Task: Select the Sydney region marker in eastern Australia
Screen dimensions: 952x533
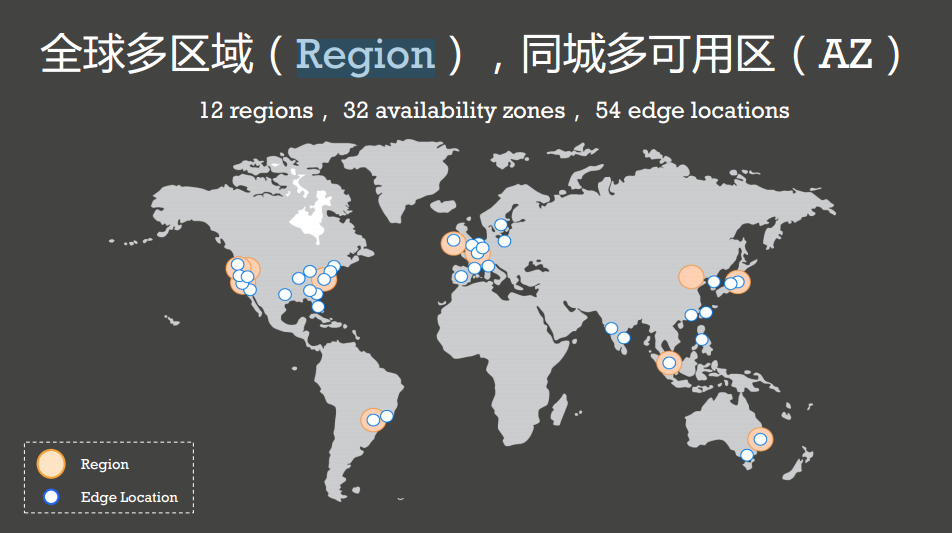Action: [x=760, y=439]
